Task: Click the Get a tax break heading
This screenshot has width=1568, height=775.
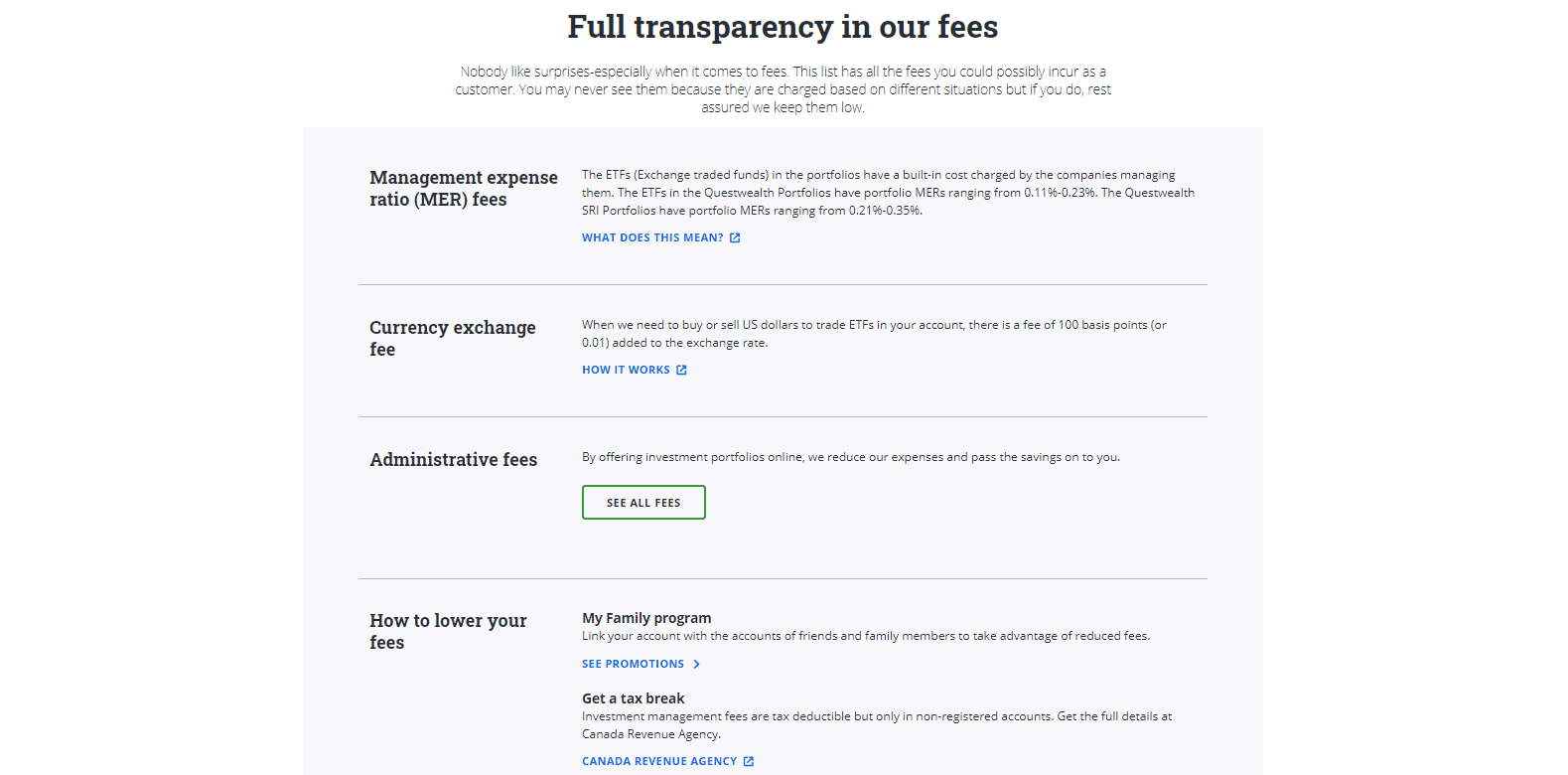Action: coord(633,697)
